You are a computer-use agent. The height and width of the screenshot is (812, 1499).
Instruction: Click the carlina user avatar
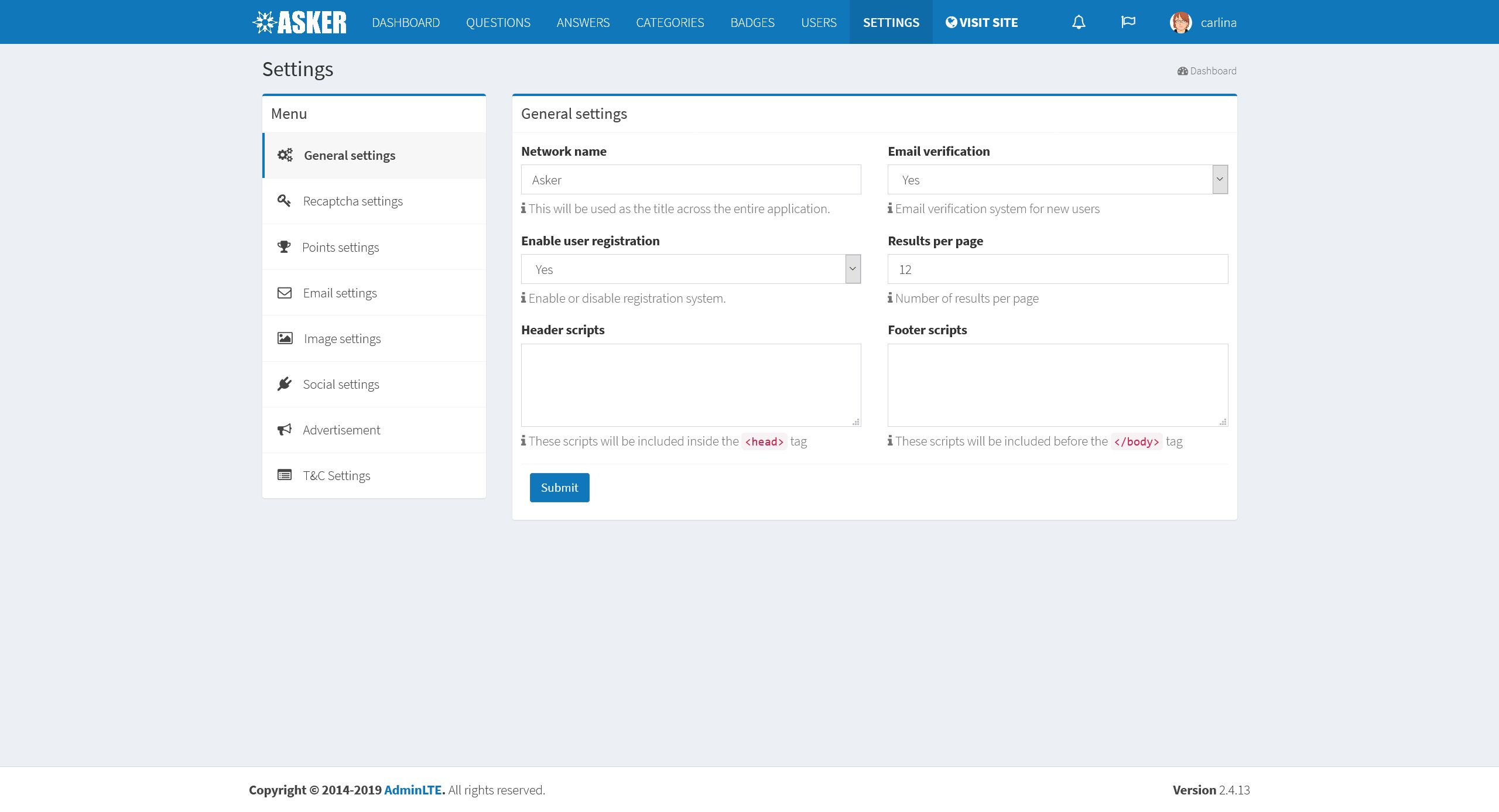[x=1180, y=23]
